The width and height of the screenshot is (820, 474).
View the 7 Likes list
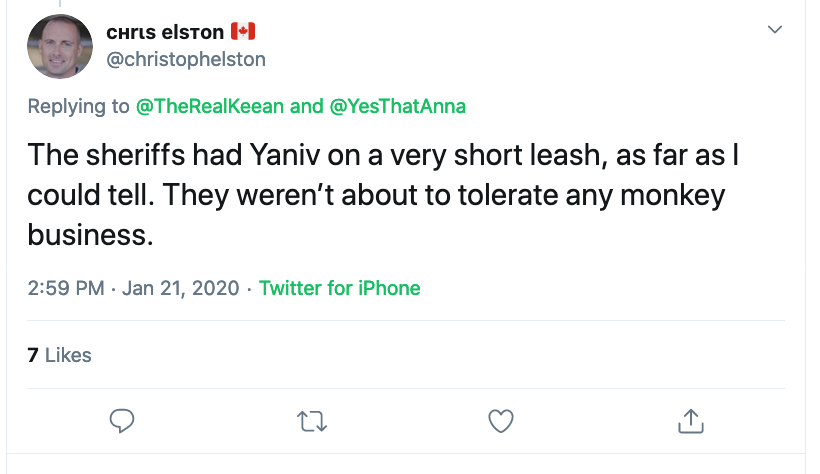(x=59, y=355)
